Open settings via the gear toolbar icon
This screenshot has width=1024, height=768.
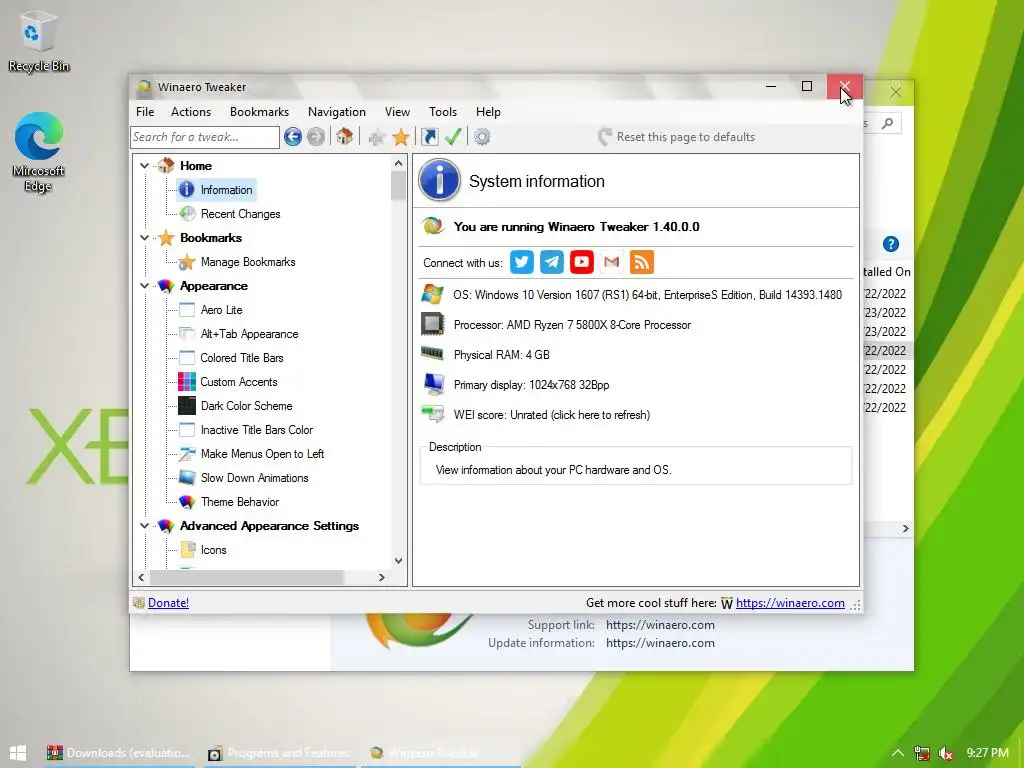coord(482,137)
